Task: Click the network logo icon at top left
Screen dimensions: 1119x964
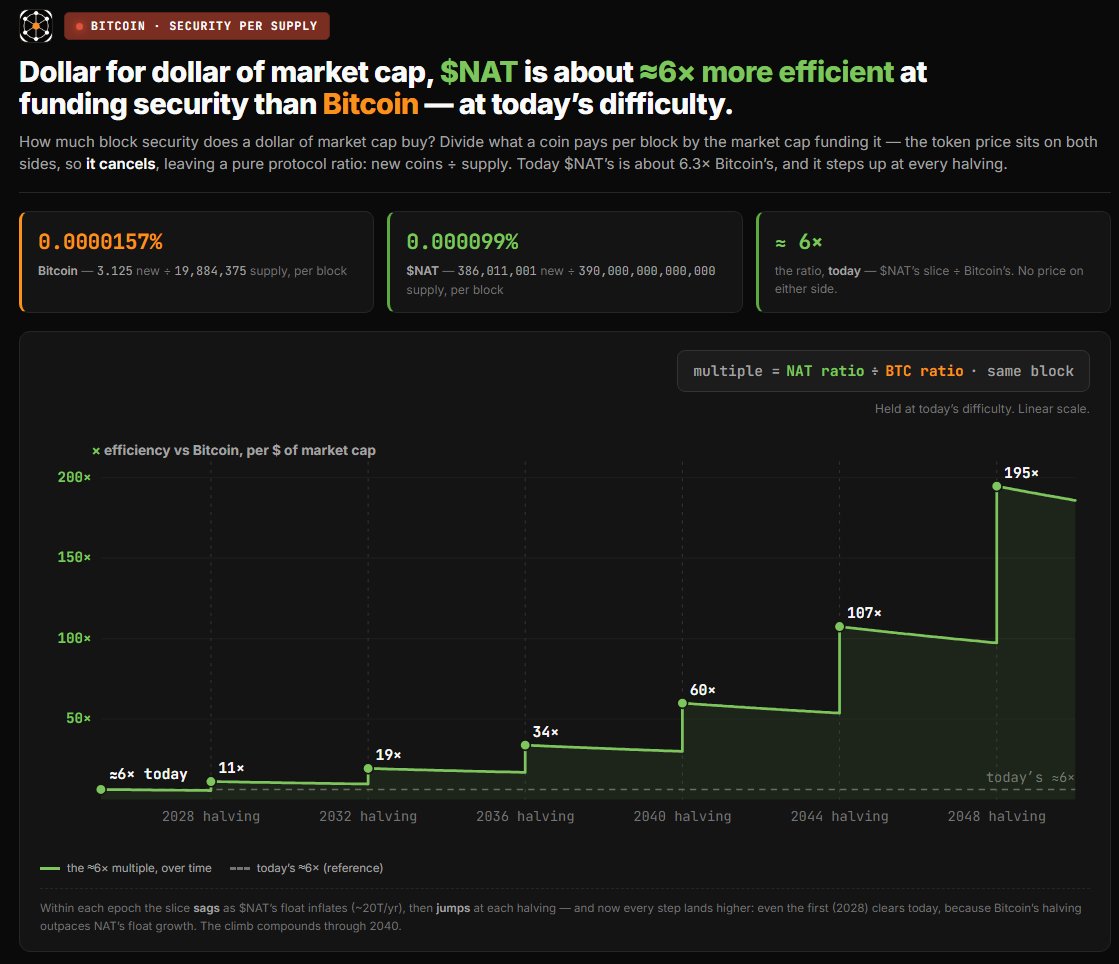Action: (36, 26)
